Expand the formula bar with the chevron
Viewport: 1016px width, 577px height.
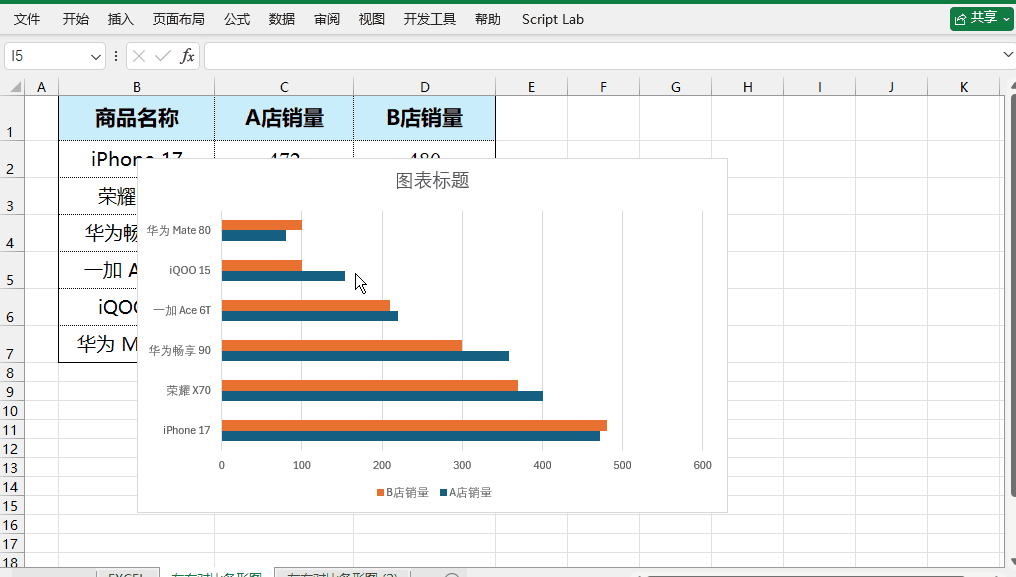(x=1007, y=56)
